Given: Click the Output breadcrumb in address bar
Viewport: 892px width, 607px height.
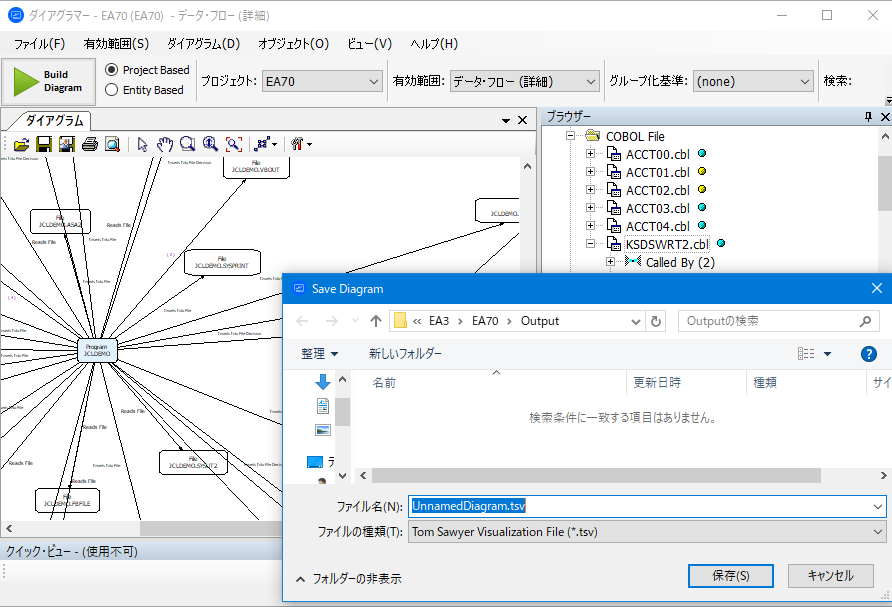Looking at the screenshot, I should point(540,321).
